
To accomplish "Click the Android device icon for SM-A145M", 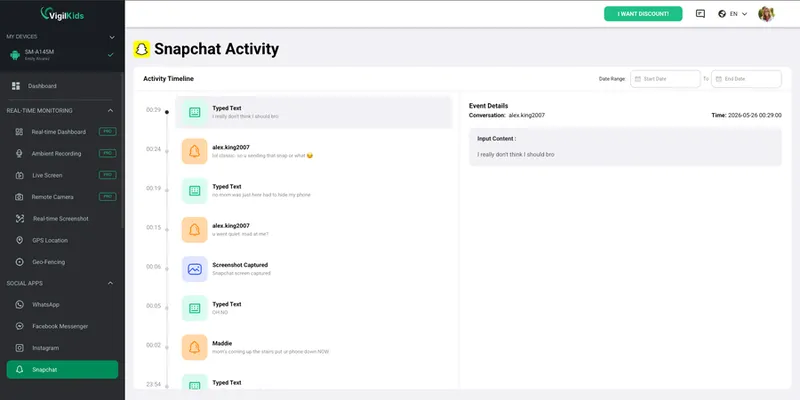I will point(15,55).
